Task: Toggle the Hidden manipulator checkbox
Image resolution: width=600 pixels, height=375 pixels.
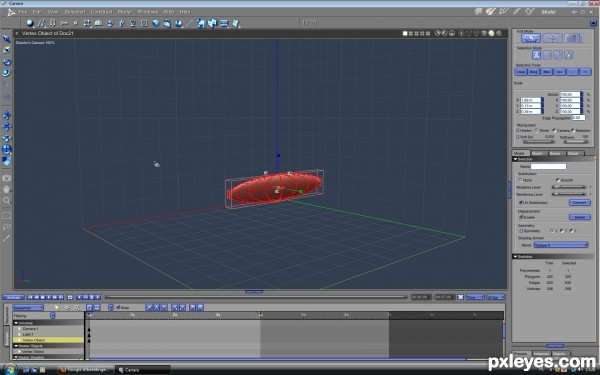Action: [x=518, y=130]
